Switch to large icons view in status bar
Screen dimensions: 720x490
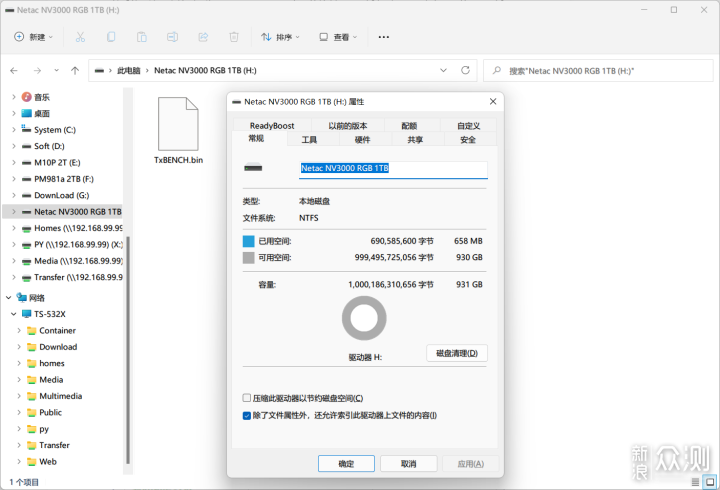[710, 482]
